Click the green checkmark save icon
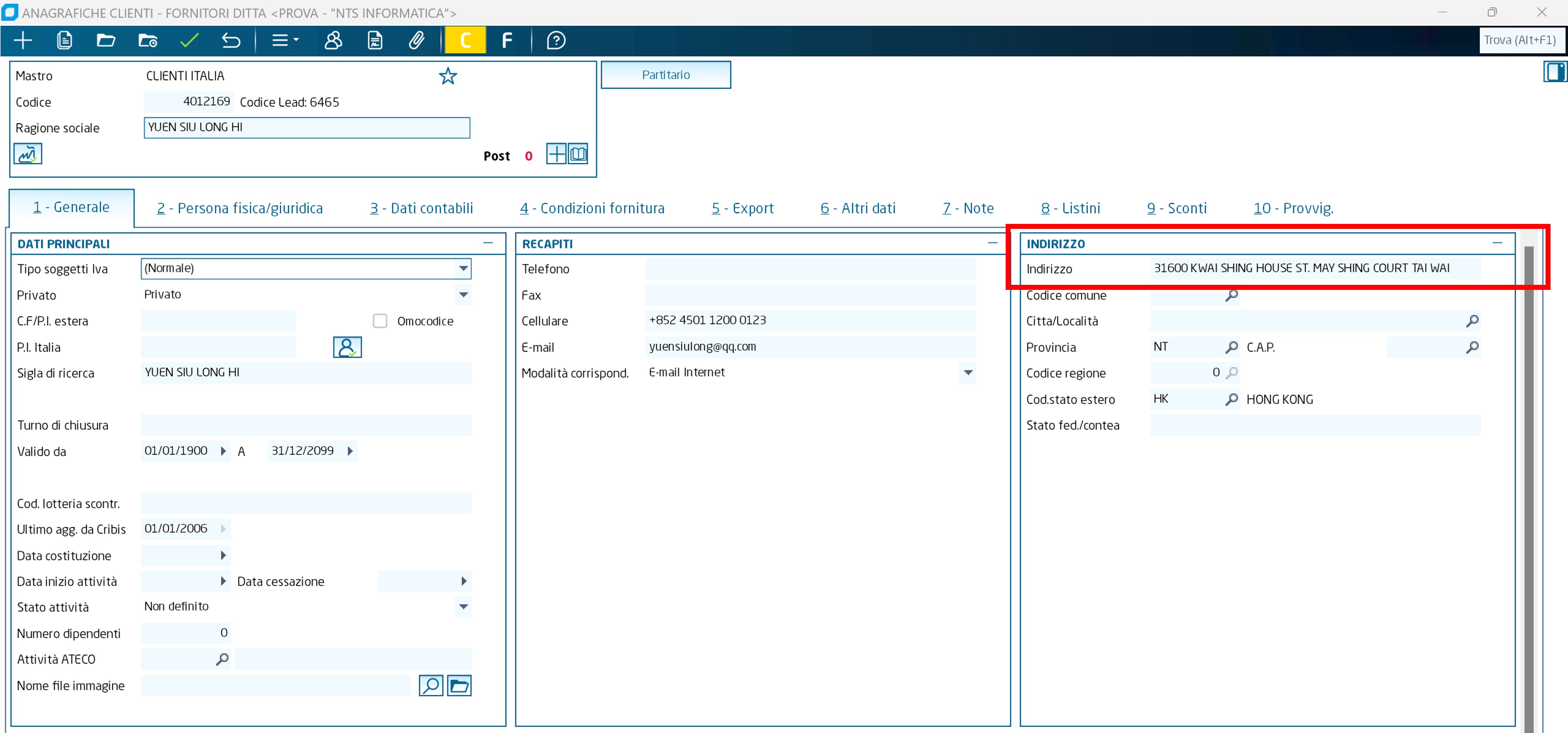Viewport: 1568px width, 733px height. click(x=189, y=41)
